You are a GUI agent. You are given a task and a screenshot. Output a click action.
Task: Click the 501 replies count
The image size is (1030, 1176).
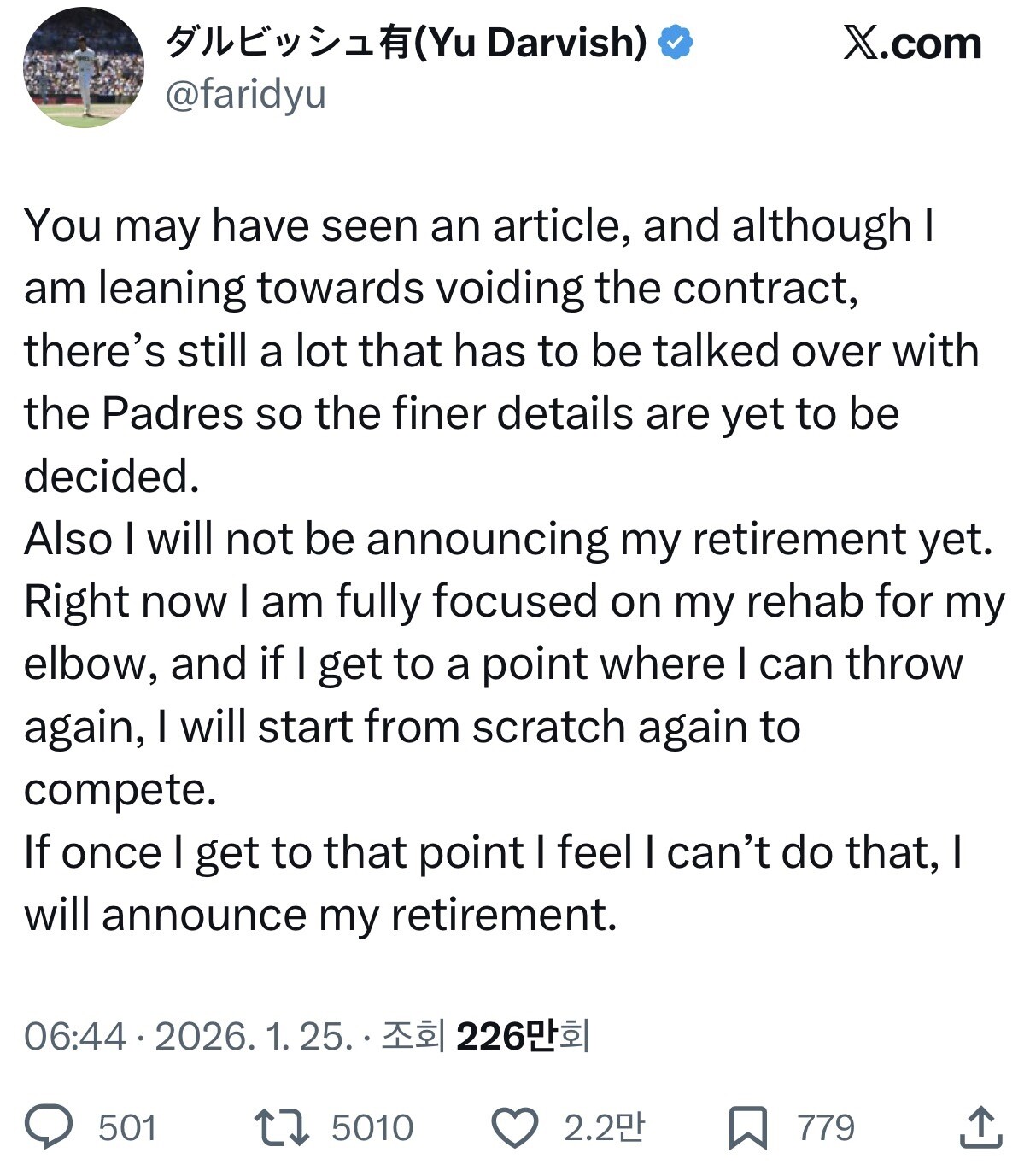click(x=127, y=1127)
